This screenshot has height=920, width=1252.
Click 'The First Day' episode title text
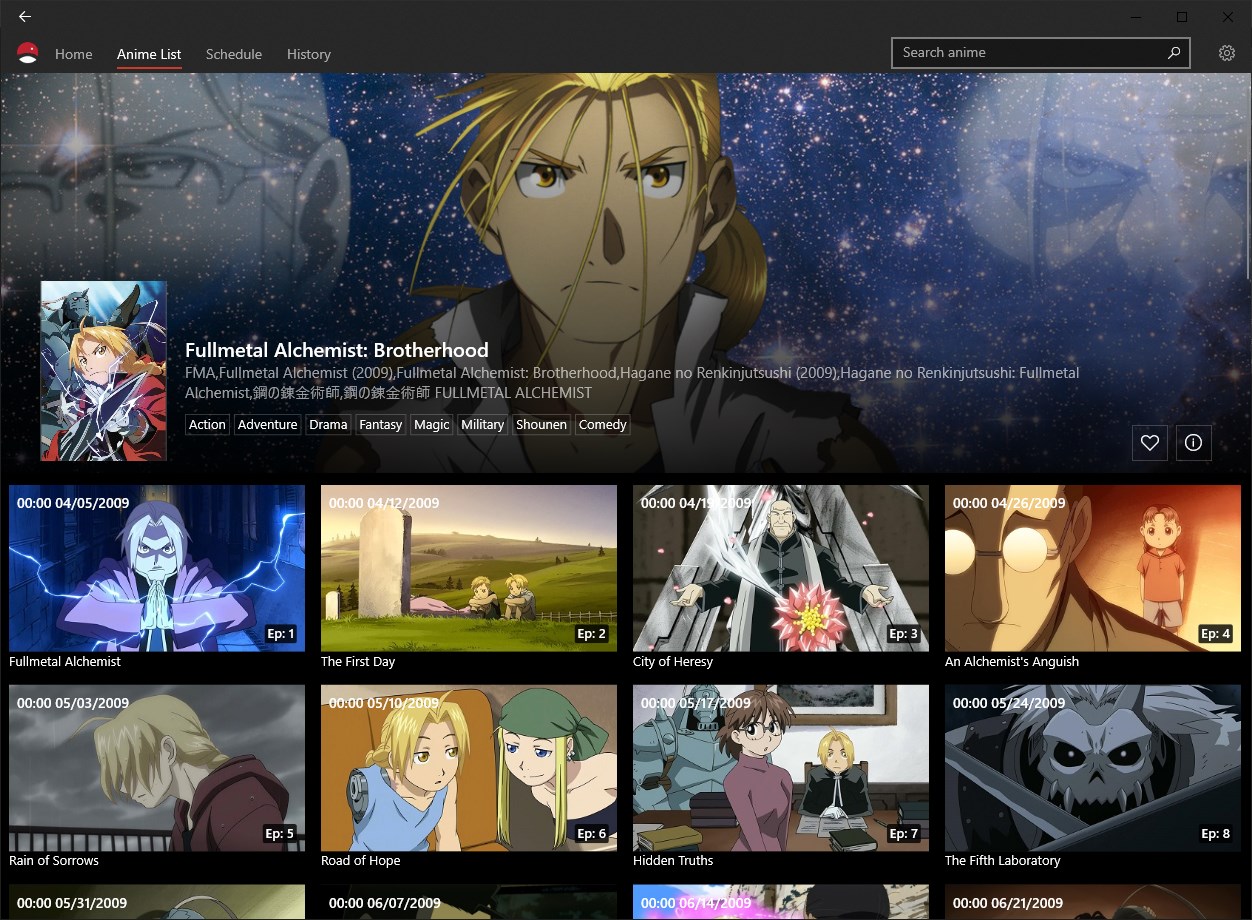click(x=358, y=662)
